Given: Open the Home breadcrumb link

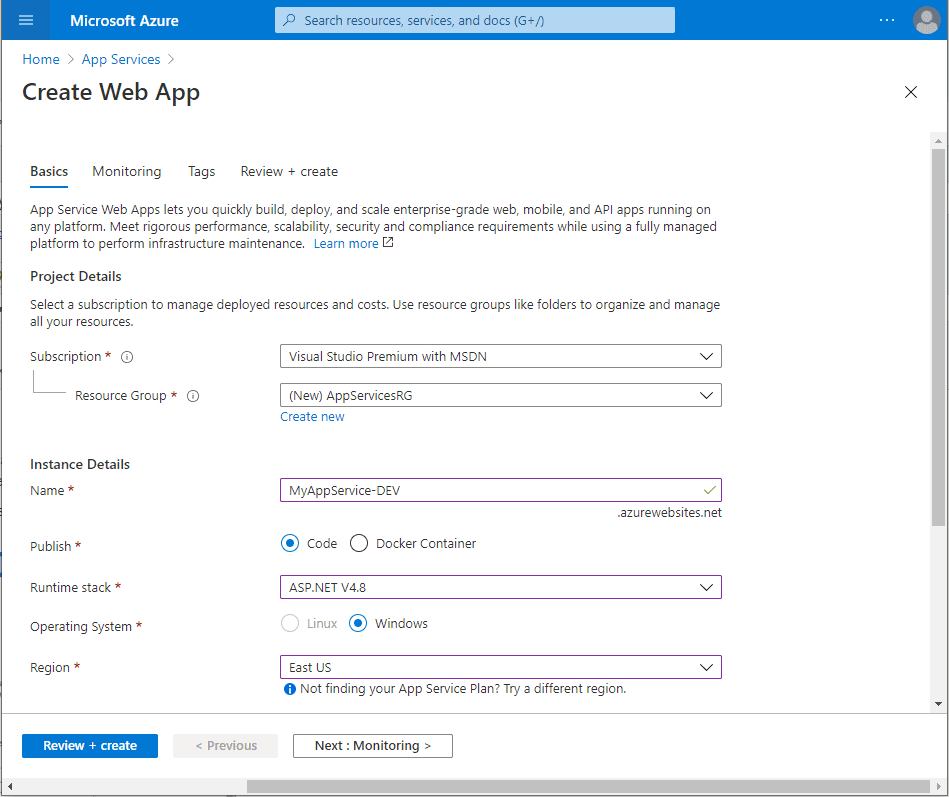Looking at the screenshot, I should click(x=40, y=59).
